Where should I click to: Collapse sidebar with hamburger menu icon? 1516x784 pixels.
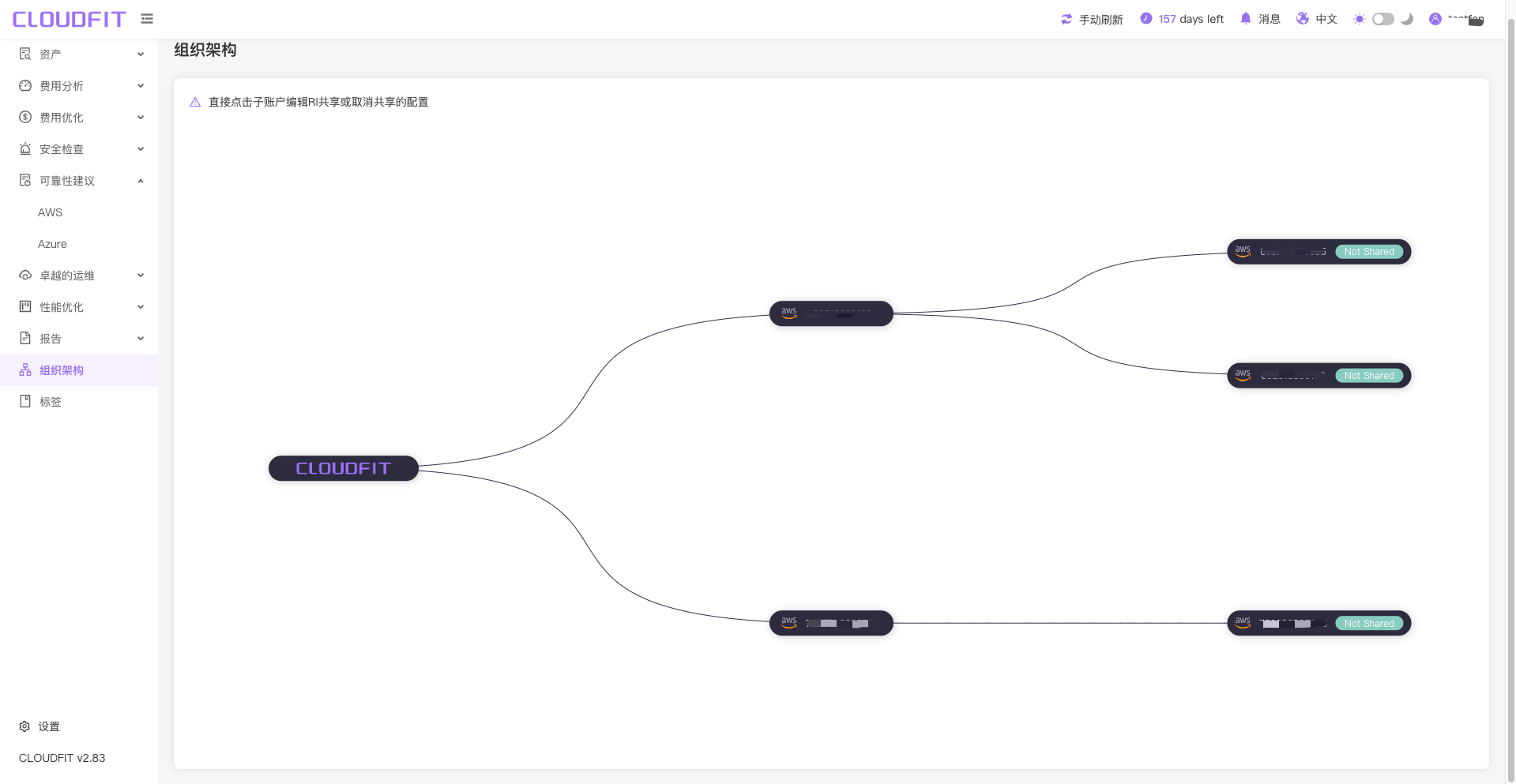[x=147, y=18]
